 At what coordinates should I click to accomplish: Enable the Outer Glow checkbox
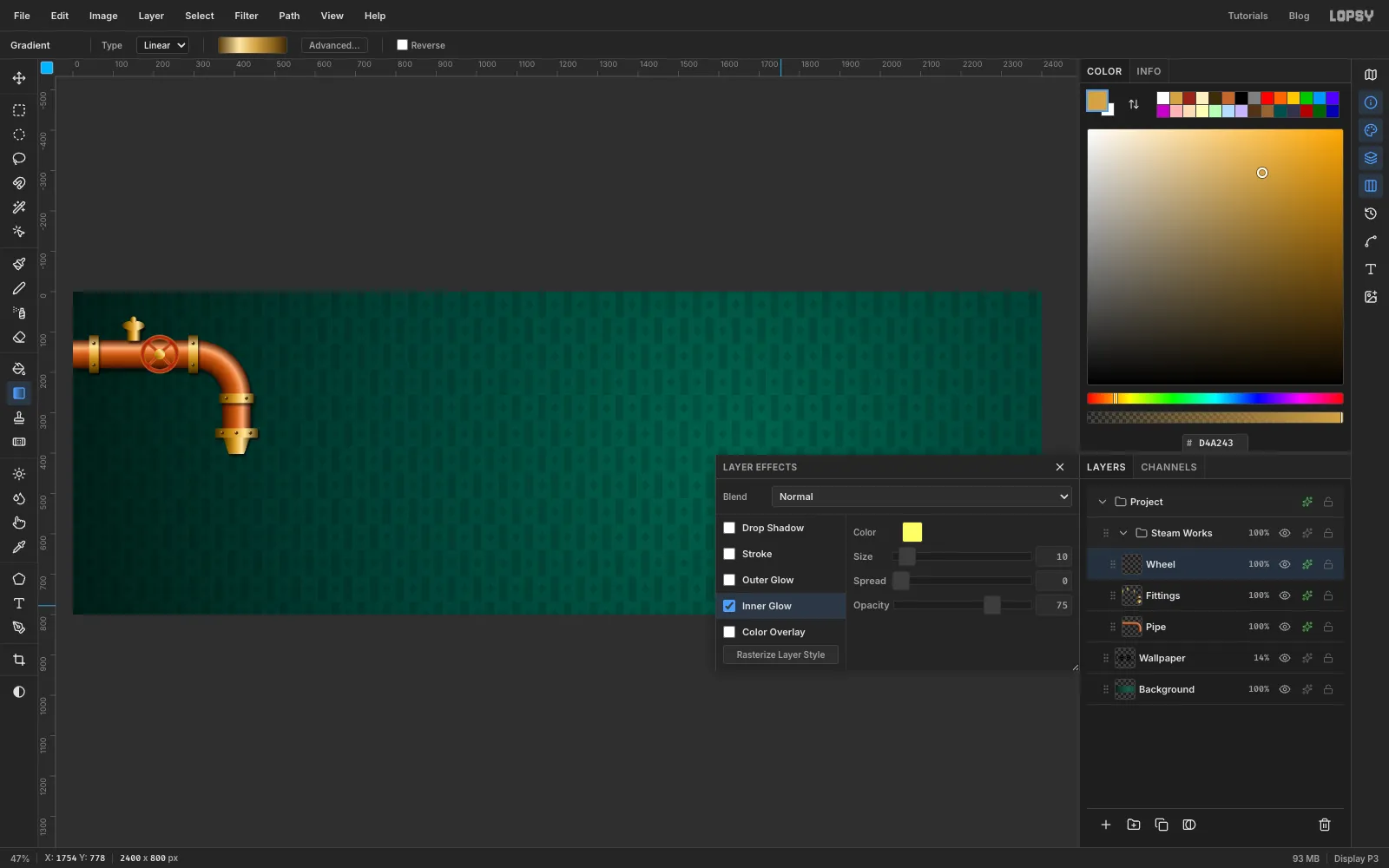(x=729, y=580)
